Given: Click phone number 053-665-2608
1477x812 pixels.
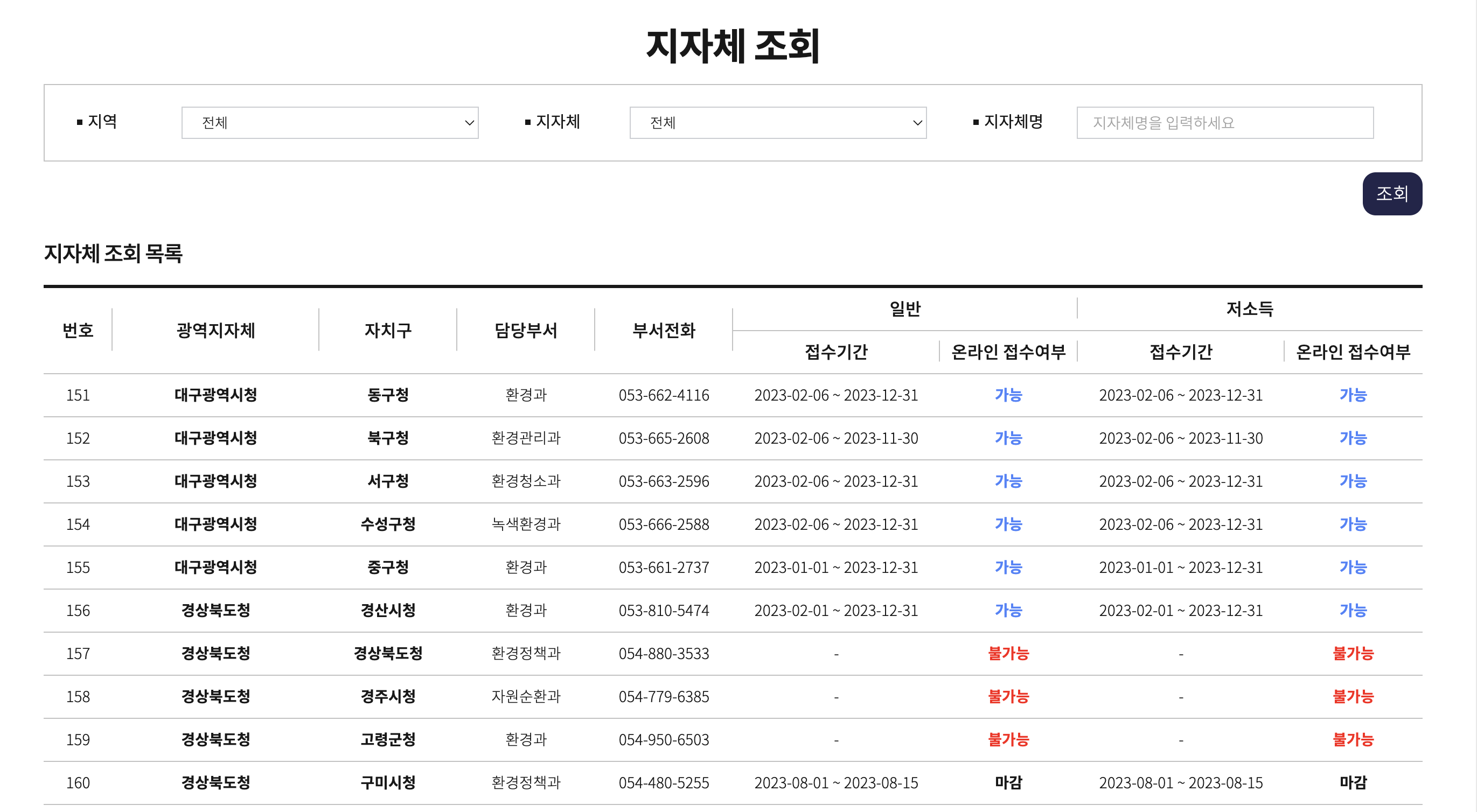Looking at the screenshot, I should coord(664,438).
